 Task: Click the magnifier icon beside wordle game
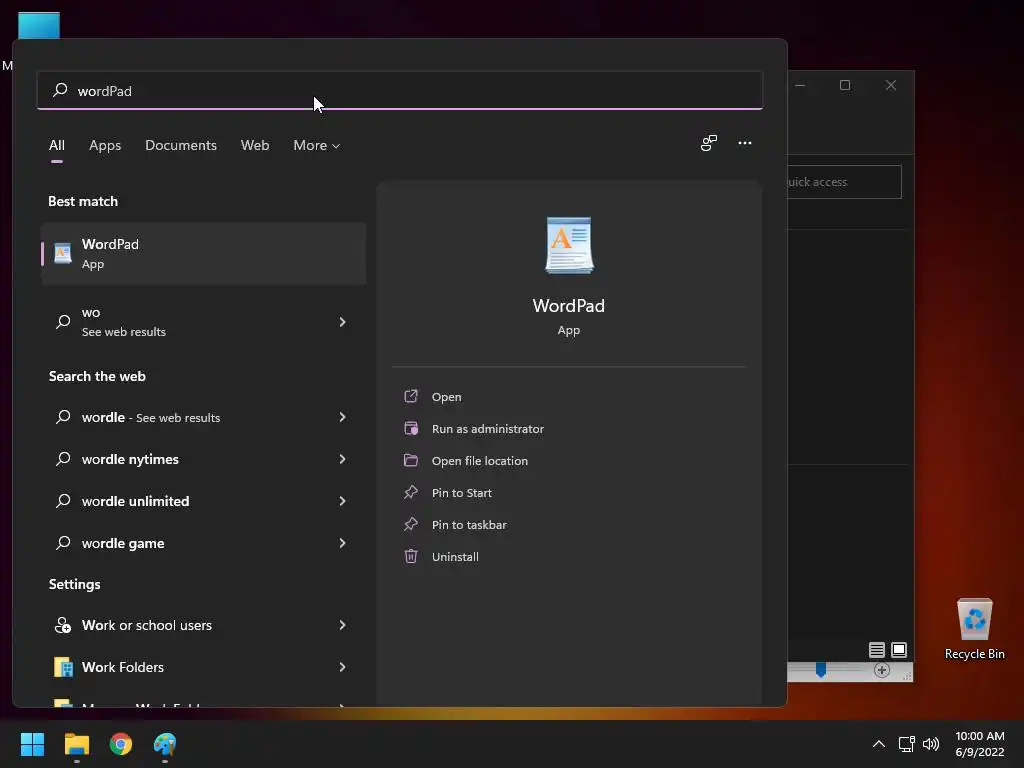click(x=63, y=543)
